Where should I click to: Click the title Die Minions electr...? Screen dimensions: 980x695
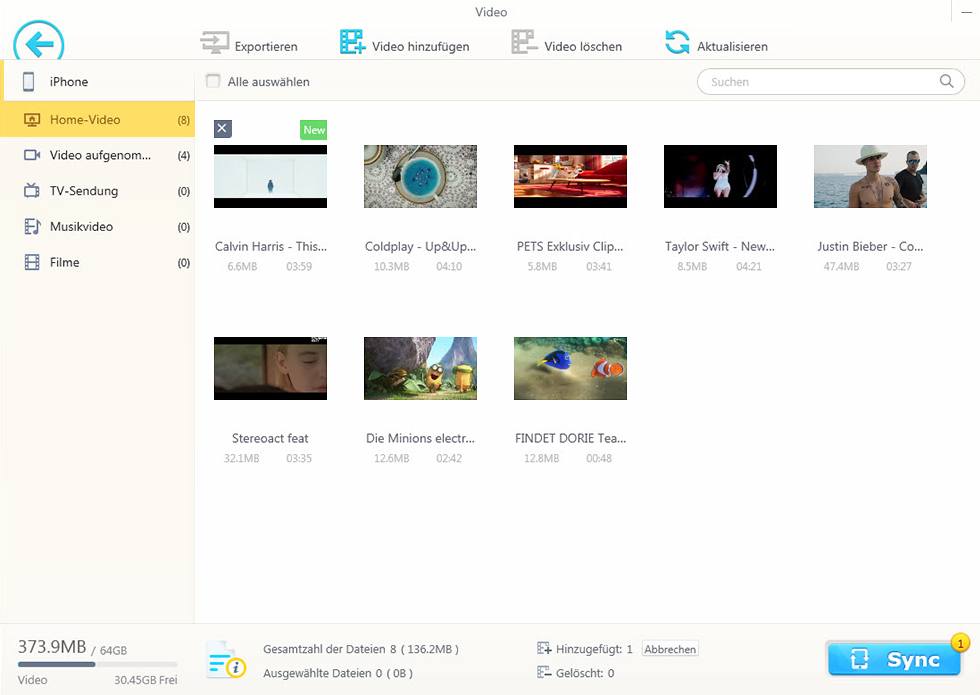[x=420, y=438]
